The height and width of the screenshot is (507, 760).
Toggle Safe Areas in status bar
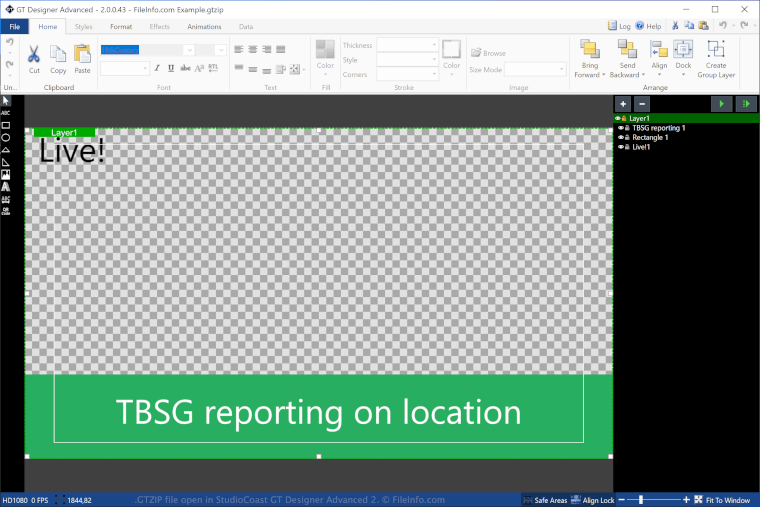545,500
